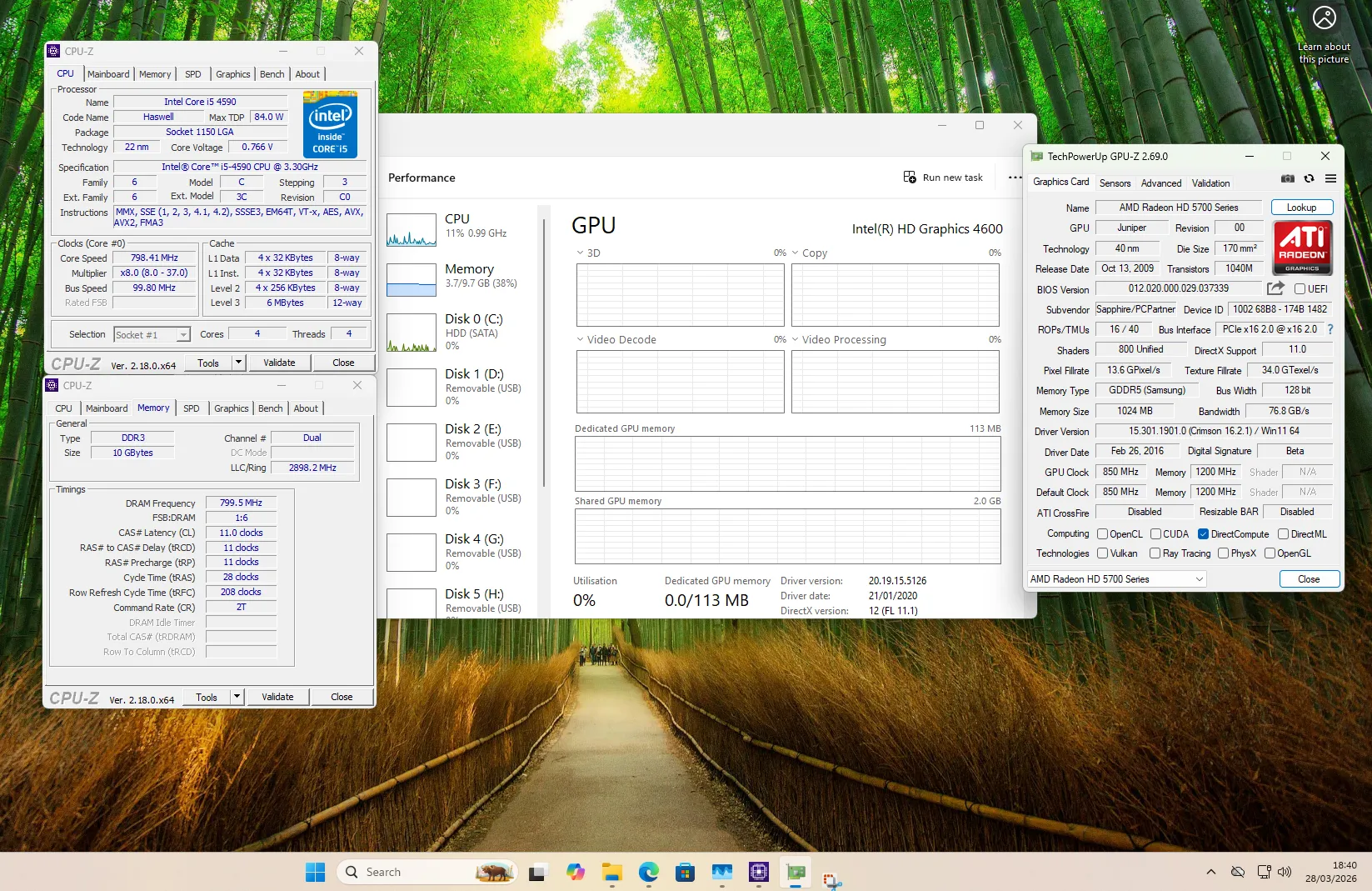The image size is (1372, 891).
Task: Click the Run new task icon
Action: [910, 178]
